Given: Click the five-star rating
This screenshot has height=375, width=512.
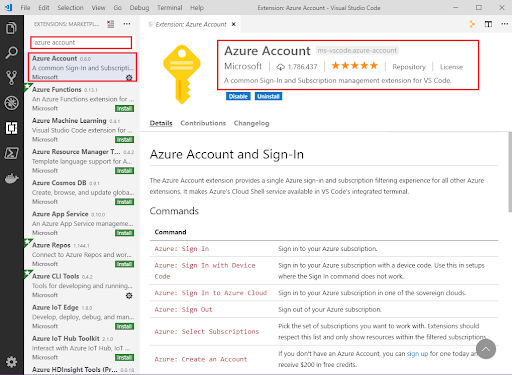Looking at the screenshot, I should 355,66.
